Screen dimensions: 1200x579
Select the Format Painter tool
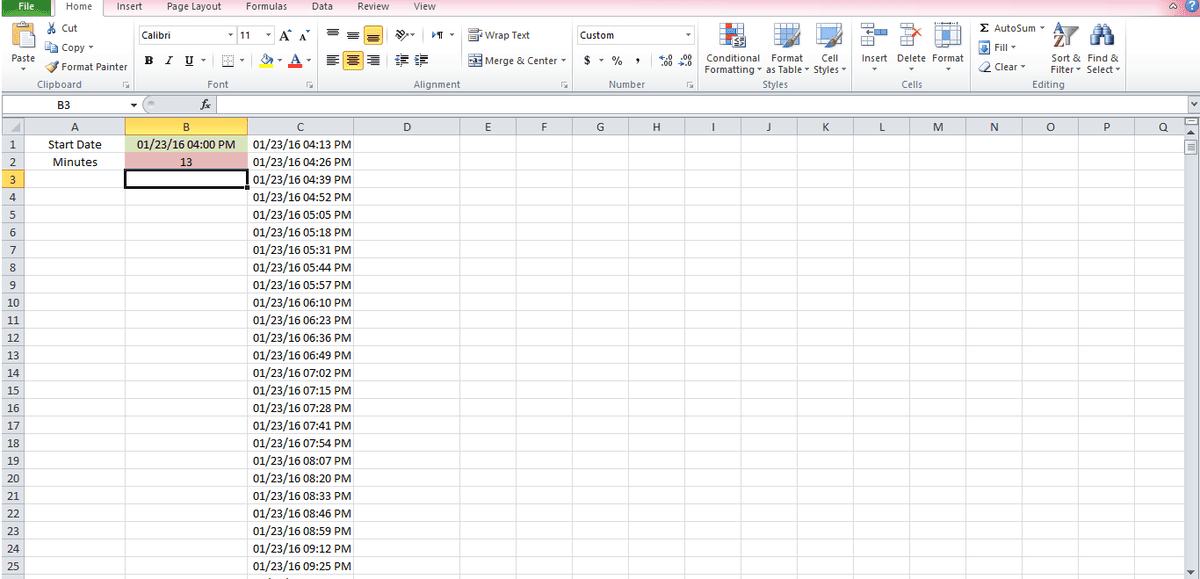coord(87,67)
